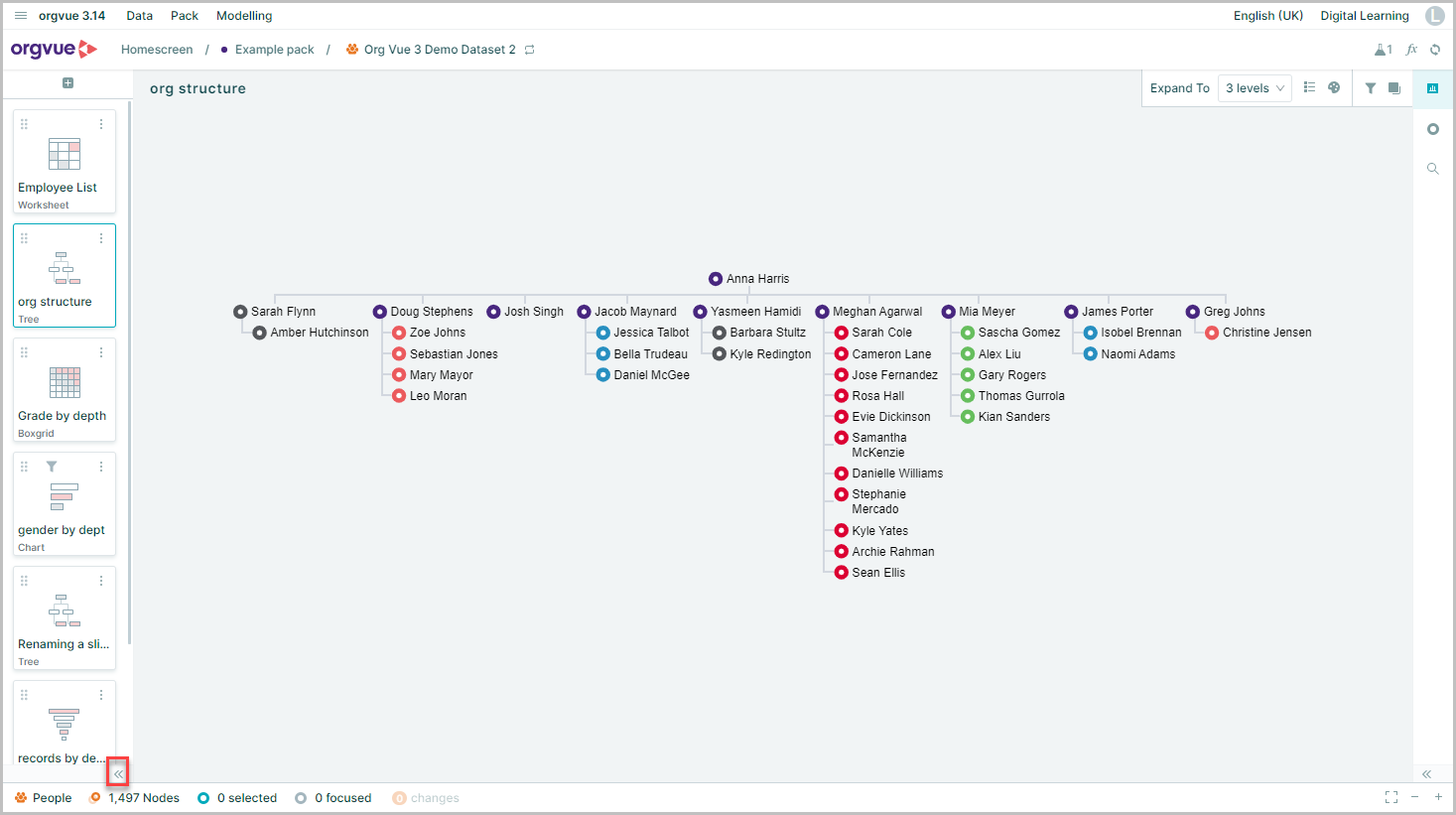
Task: Open the fx expression icon
Action: tap(1411, 50)
